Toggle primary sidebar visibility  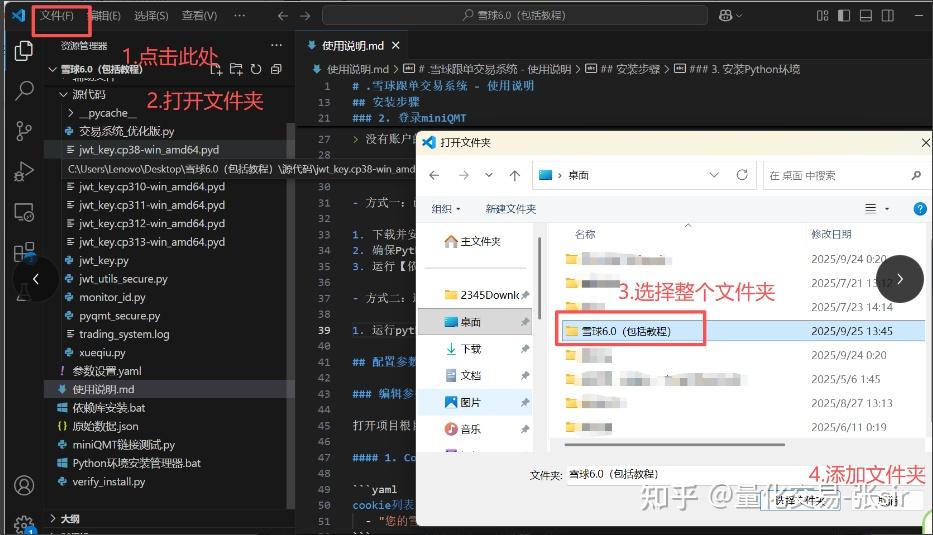(x=844, y=16)
